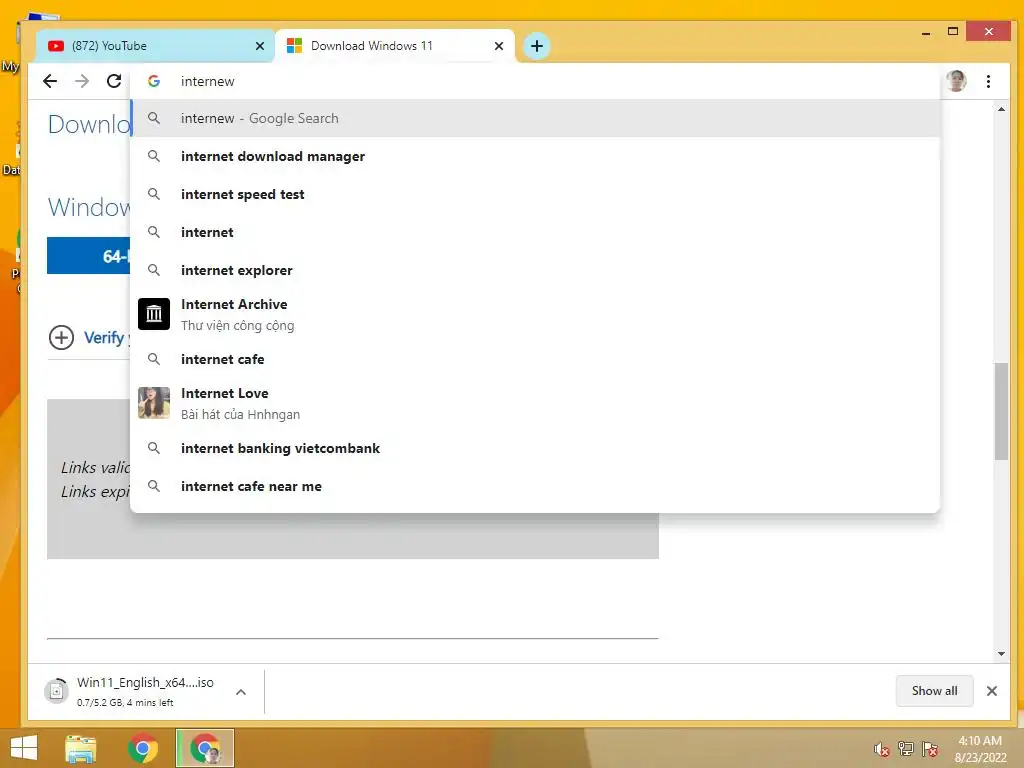This screenshot has height=768, width=1024.
Task: Select the 'internet cafe' suggestion
Action: (536, 359)
